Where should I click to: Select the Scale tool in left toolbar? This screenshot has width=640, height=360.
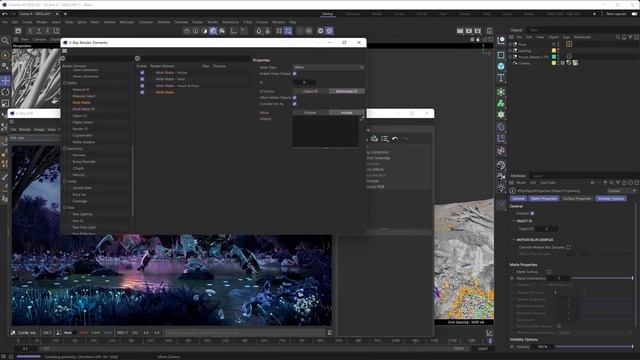(5, 104)
